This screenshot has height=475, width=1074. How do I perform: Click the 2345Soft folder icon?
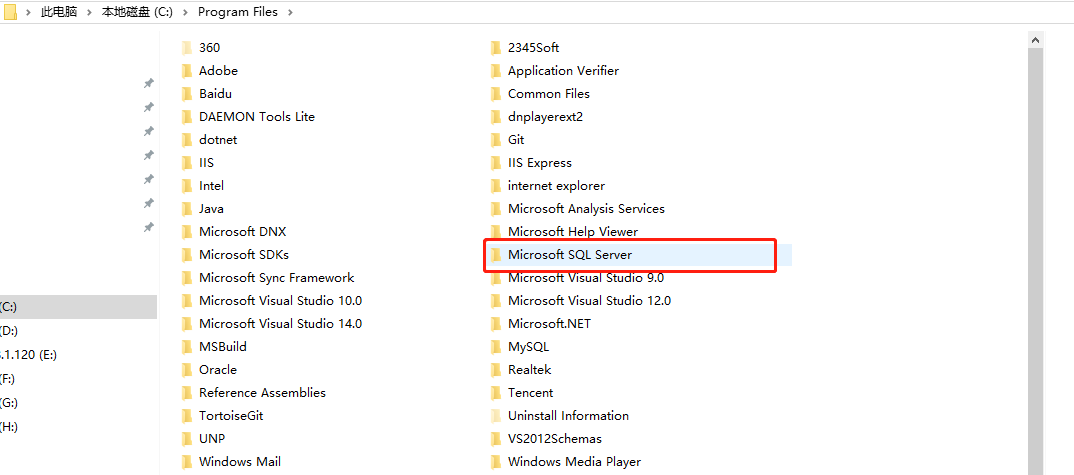click(x=496, y=48)
